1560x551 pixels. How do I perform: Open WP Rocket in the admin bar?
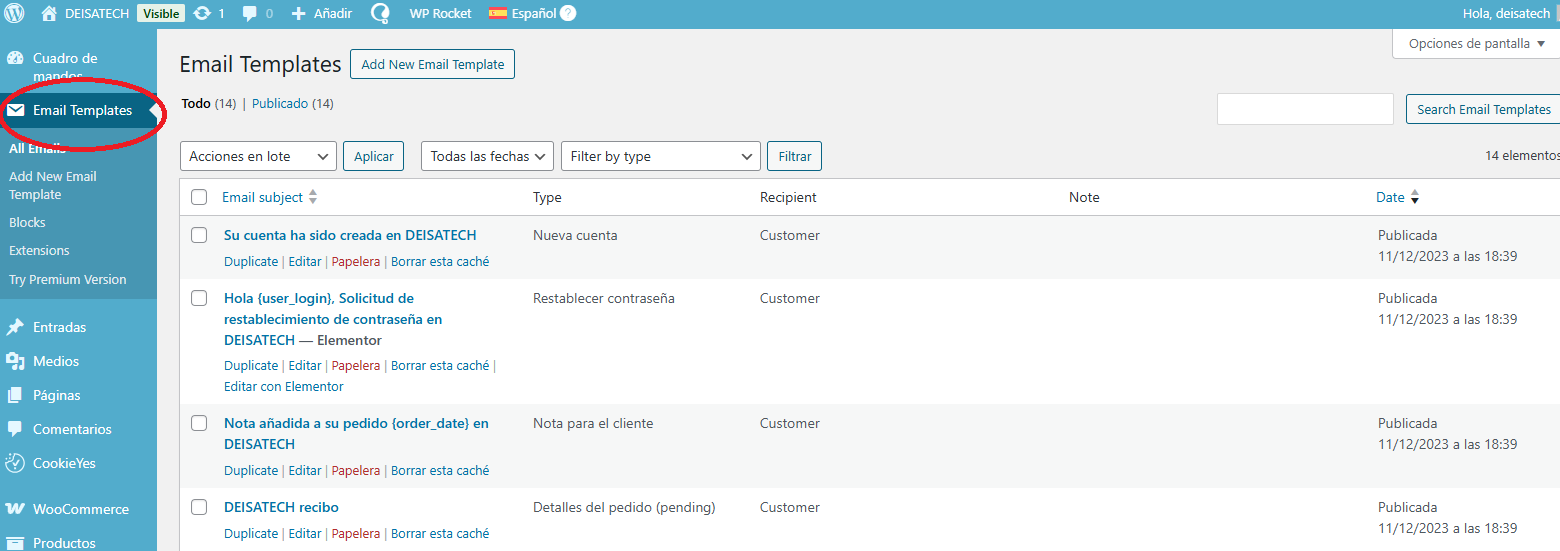[x=440, y=14]
